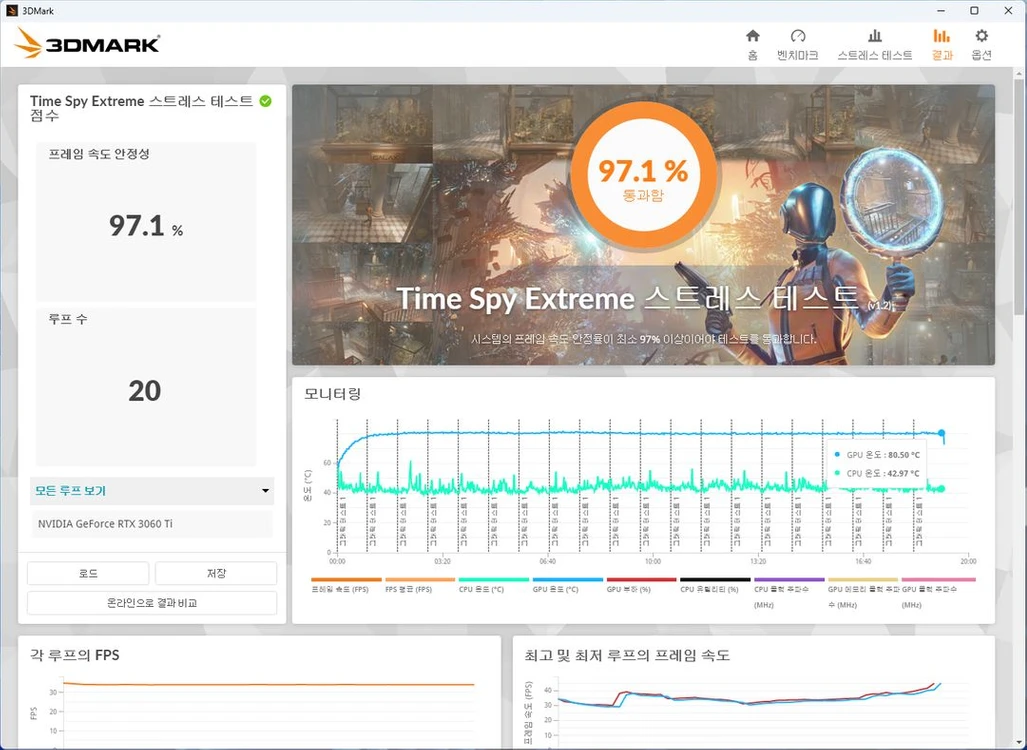
Task: Toggle the FPS 평균 (FPS) legend
Action: (419, 585)
